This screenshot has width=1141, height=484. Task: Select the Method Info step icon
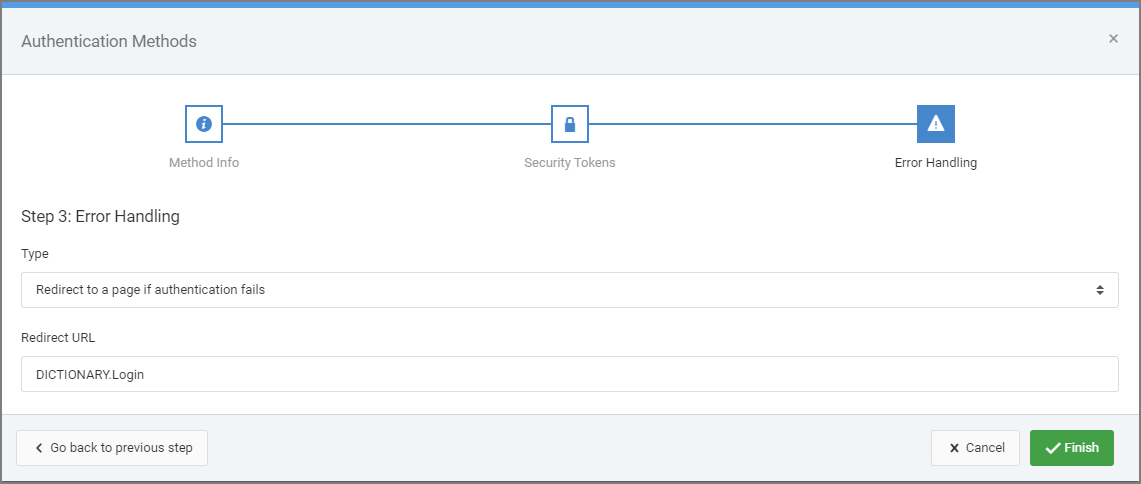tap(204, 124)
